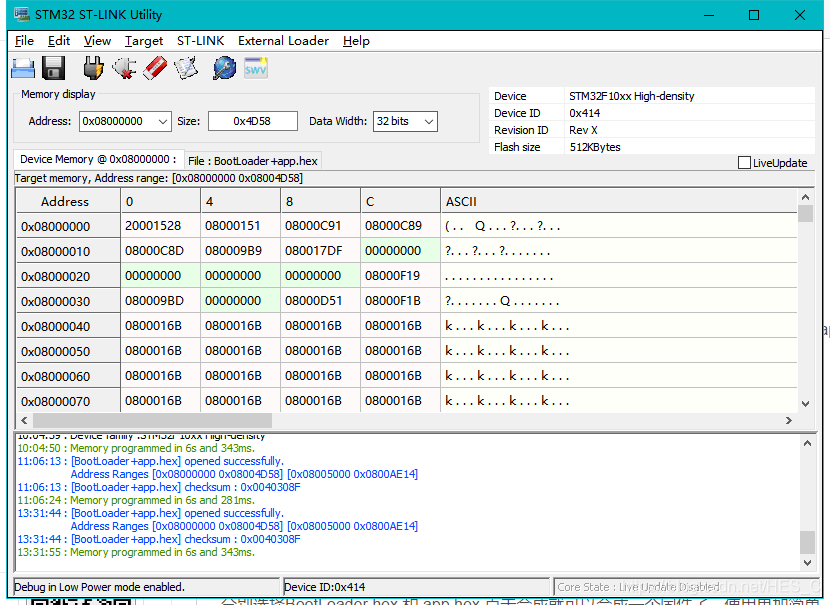Open the Target menu
830x605 pixels.
[x=143, y=41]
